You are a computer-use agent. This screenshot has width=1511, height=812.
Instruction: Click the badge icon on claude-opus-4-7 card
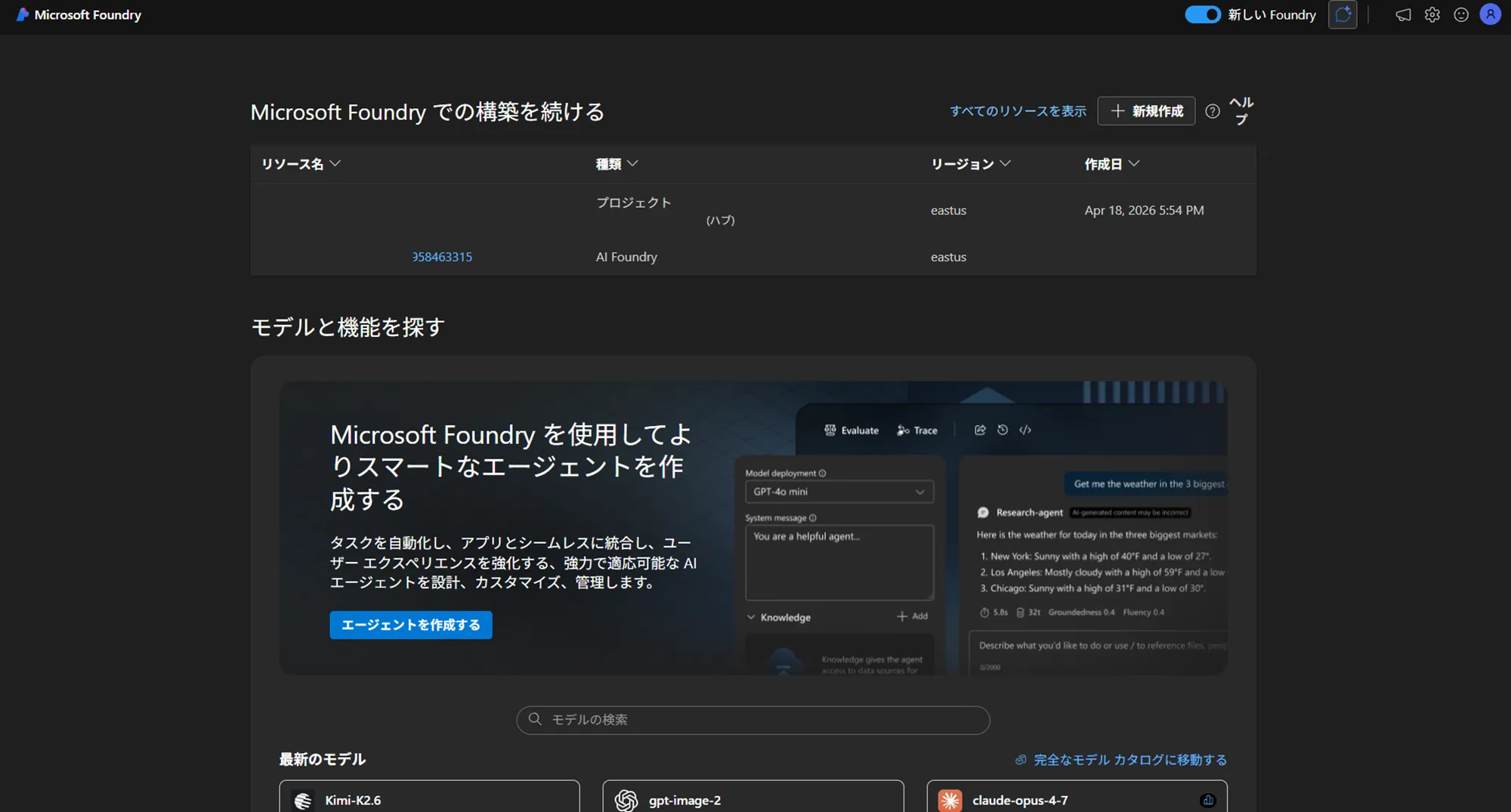1207,800
